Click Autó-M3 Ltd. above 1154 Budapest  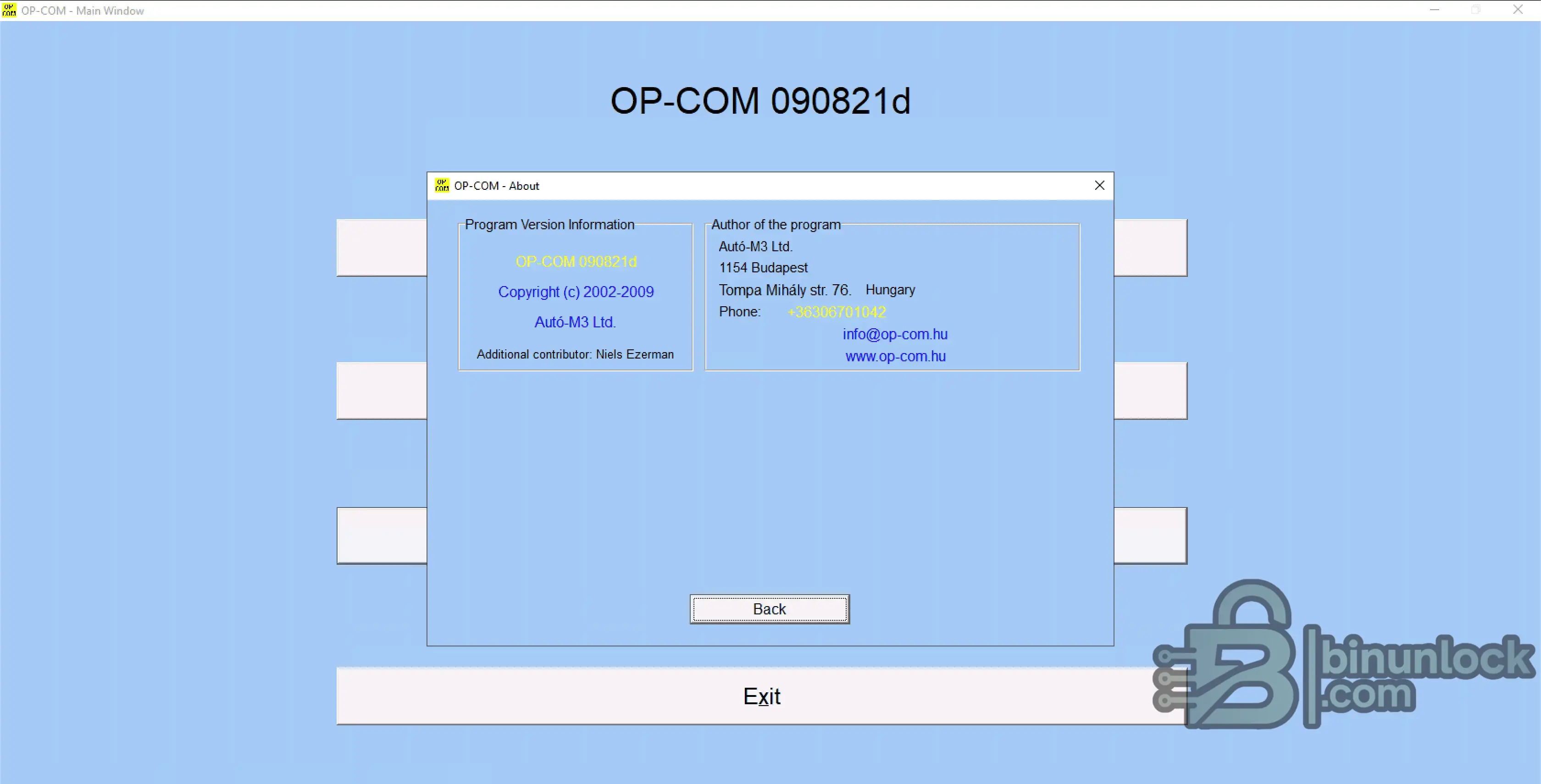(x=755, y=246)
